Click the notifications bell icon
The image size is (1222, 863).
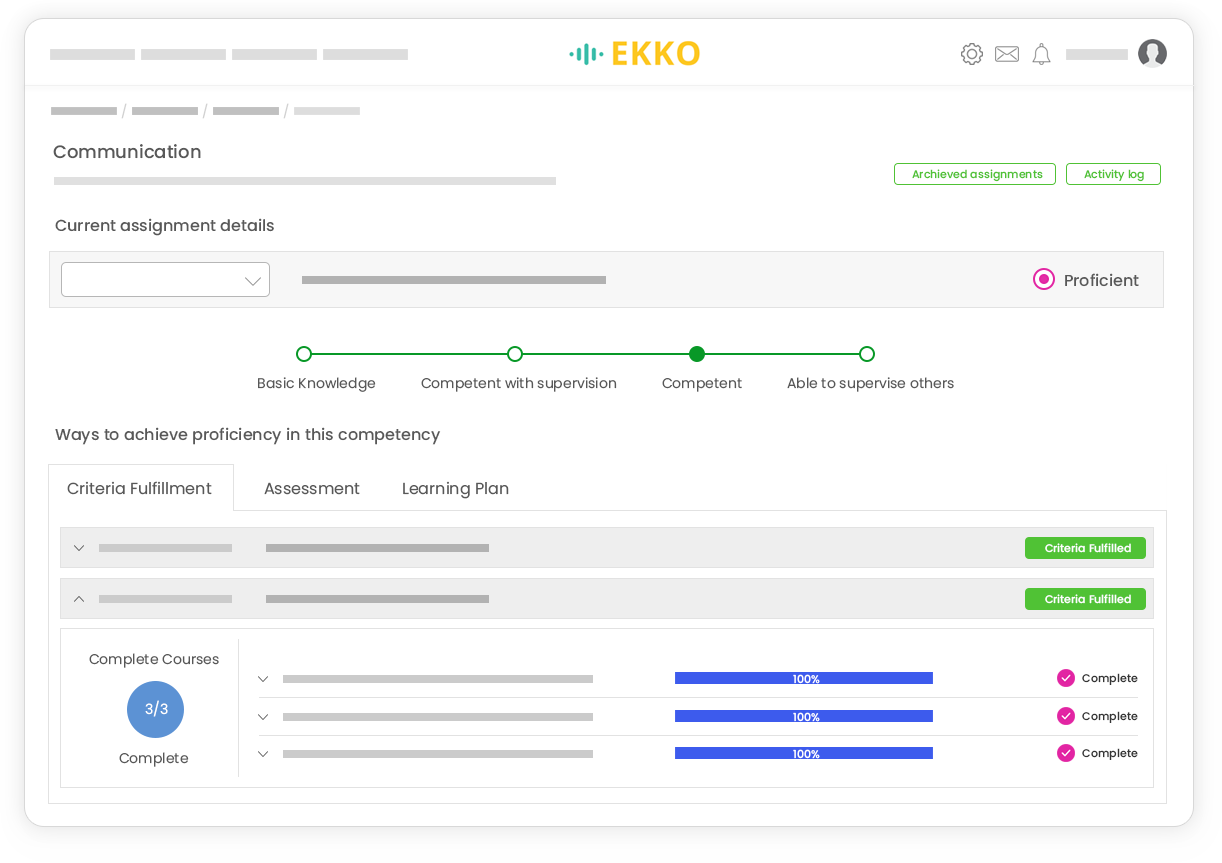tap(1042, 54)
